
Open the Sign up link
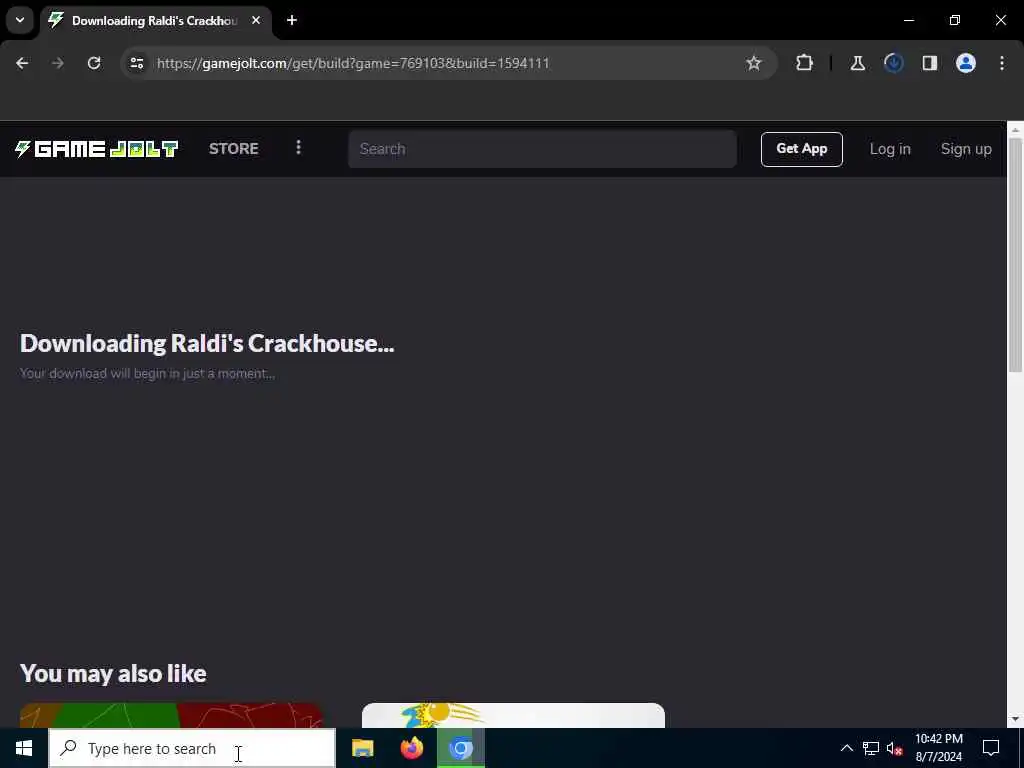pos(966,149)
